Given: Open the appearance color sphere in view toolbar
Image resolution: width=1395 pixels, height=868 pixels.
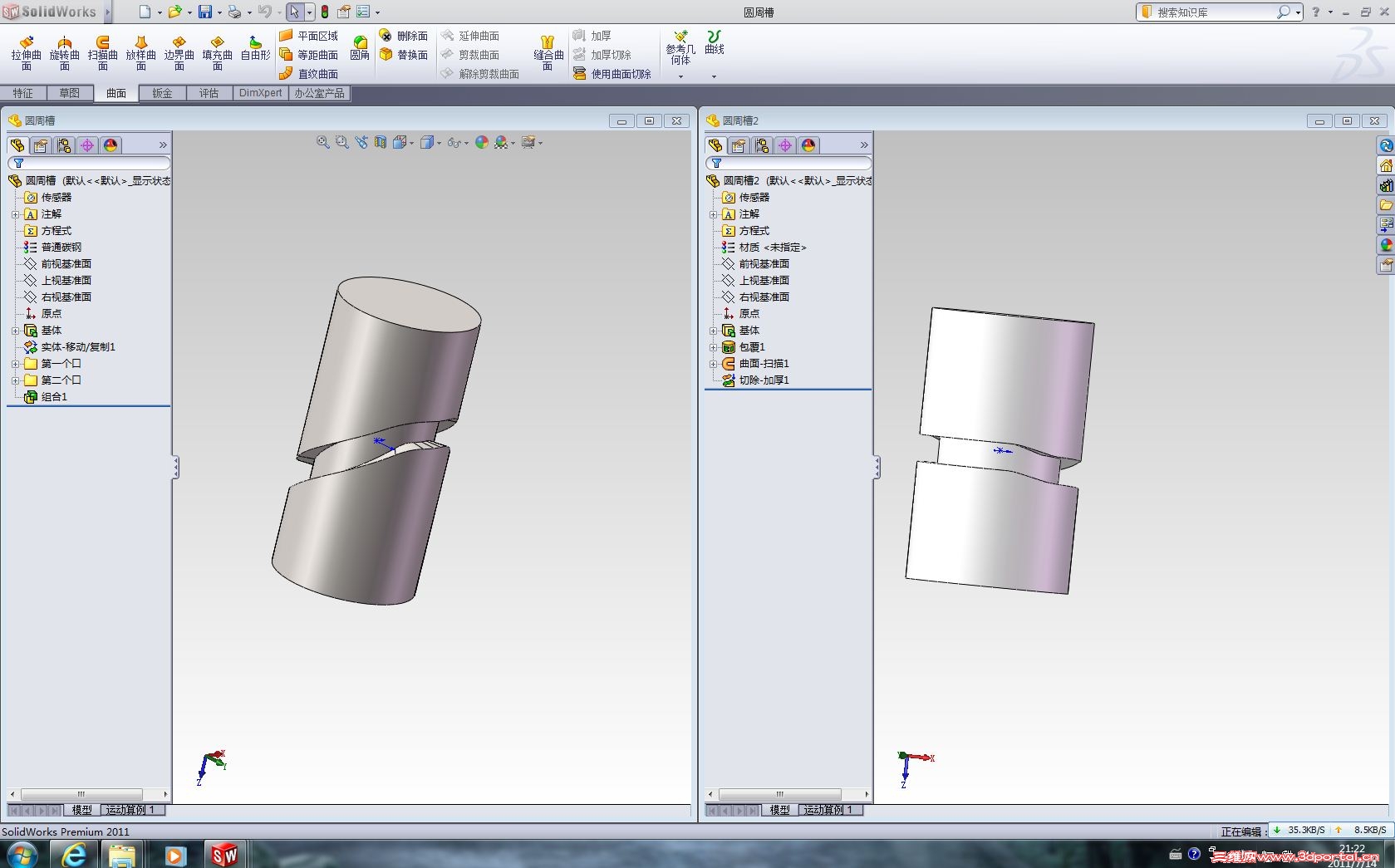Looking at the screenshot, I should tap(481, 143).
